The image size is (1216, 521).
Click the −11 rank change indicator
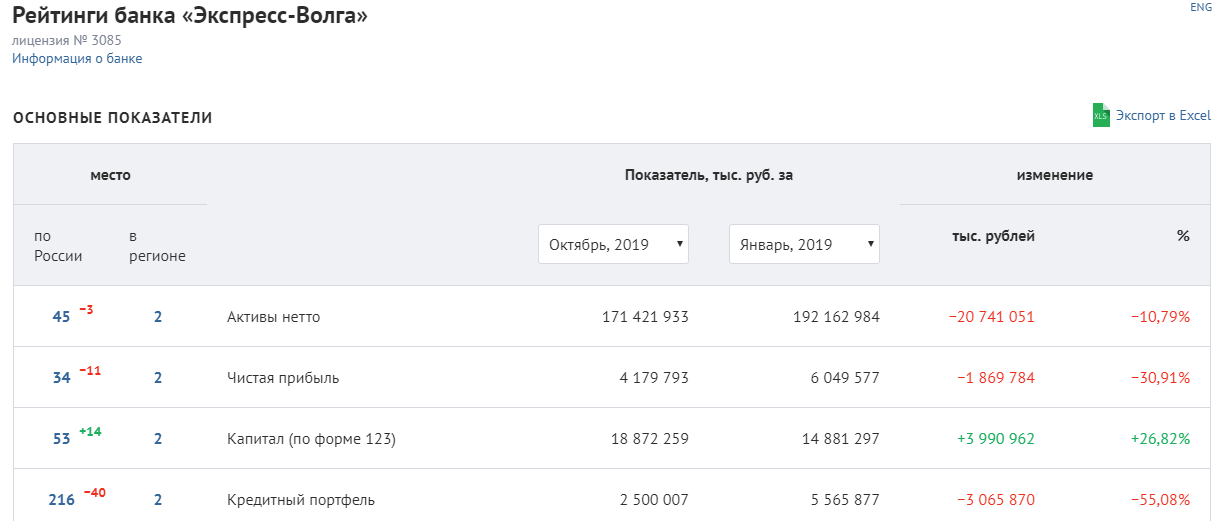(x=90, y=371)
